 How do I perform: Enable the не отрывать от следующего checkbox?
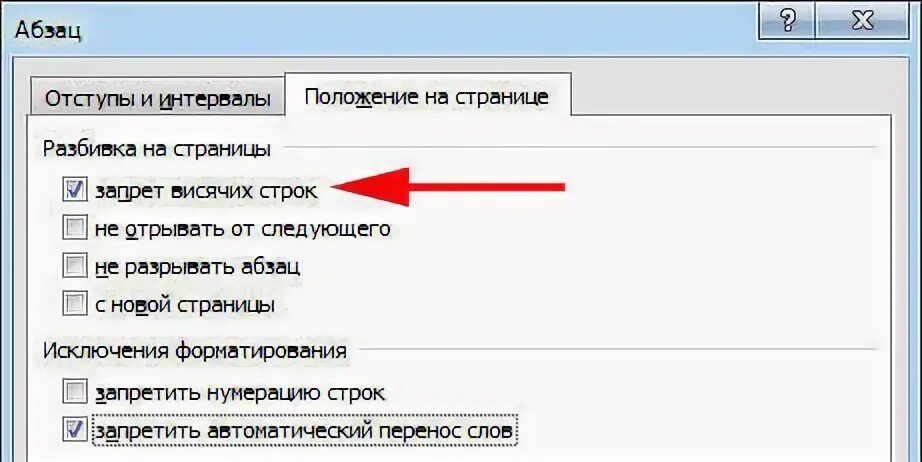(x=75, y=228)
